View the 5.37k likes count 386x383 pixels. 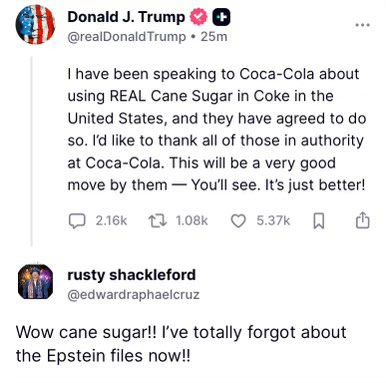(273, 221)
